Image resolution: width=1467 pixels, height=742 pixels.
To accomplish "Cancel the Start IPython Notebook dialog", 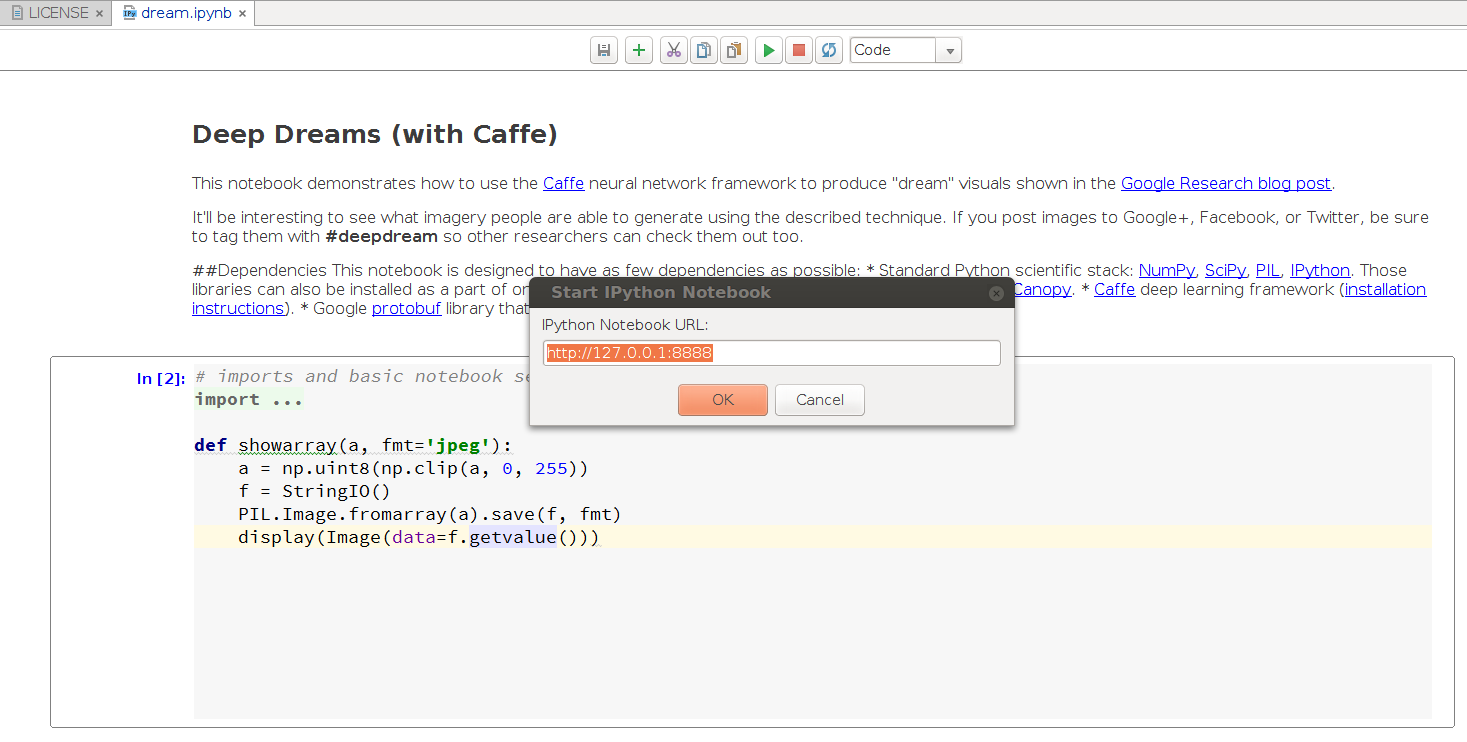I will [x=819, y=400].
